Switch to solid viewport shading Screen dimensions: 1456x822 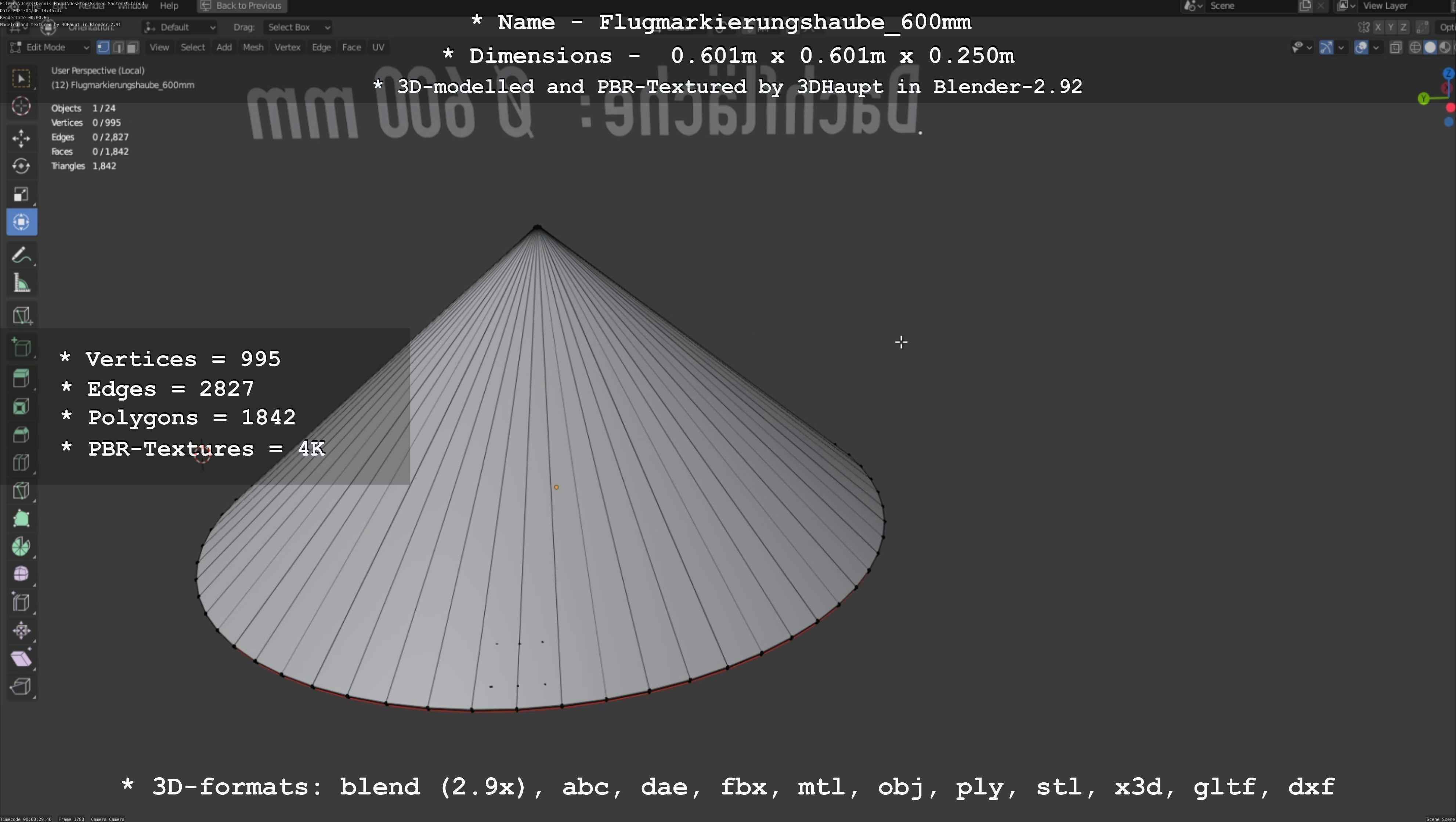coord(1431,47)
